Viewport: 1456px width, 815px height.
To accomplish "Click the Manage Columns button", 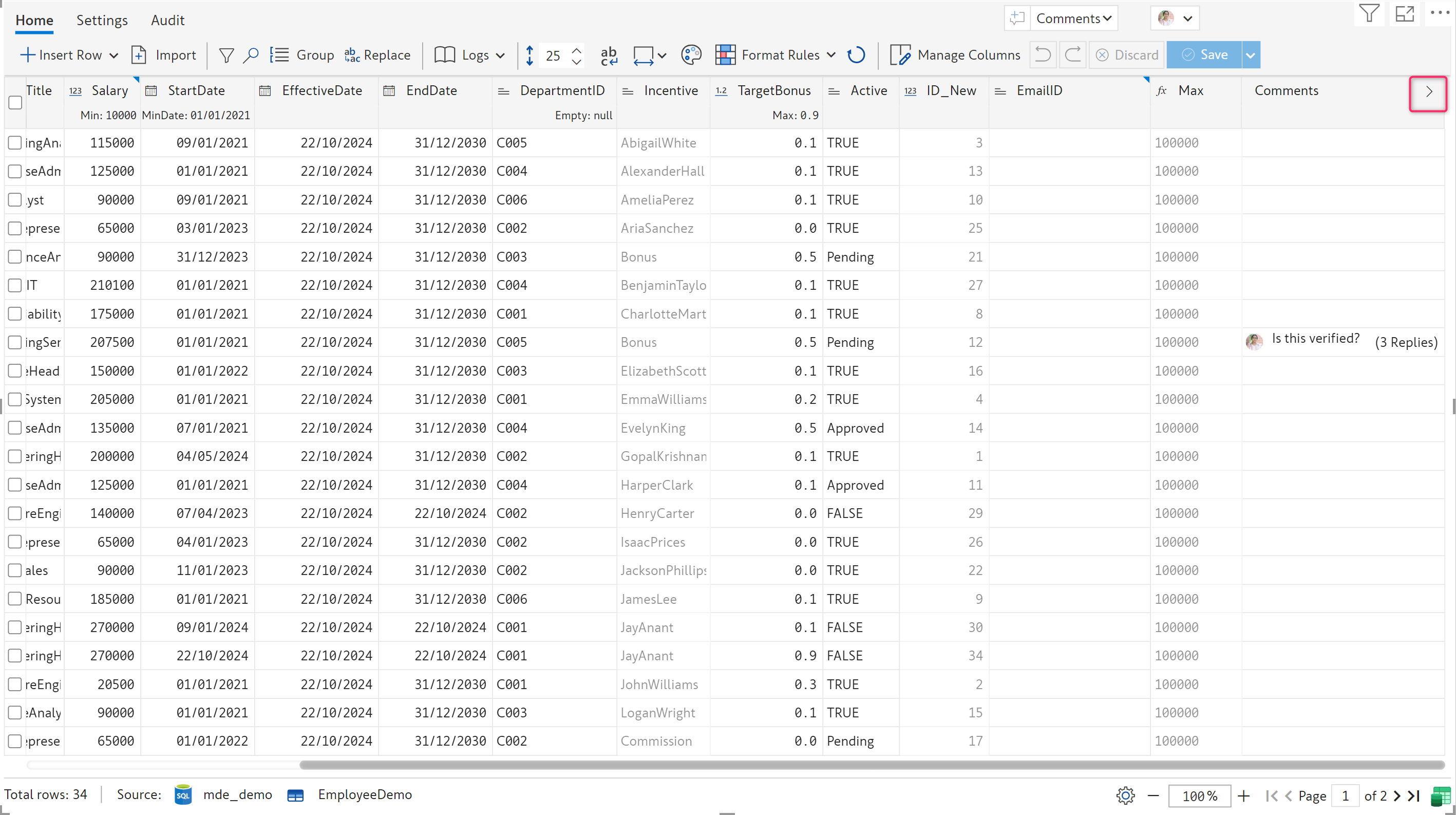I will click(x=955, y=55).
